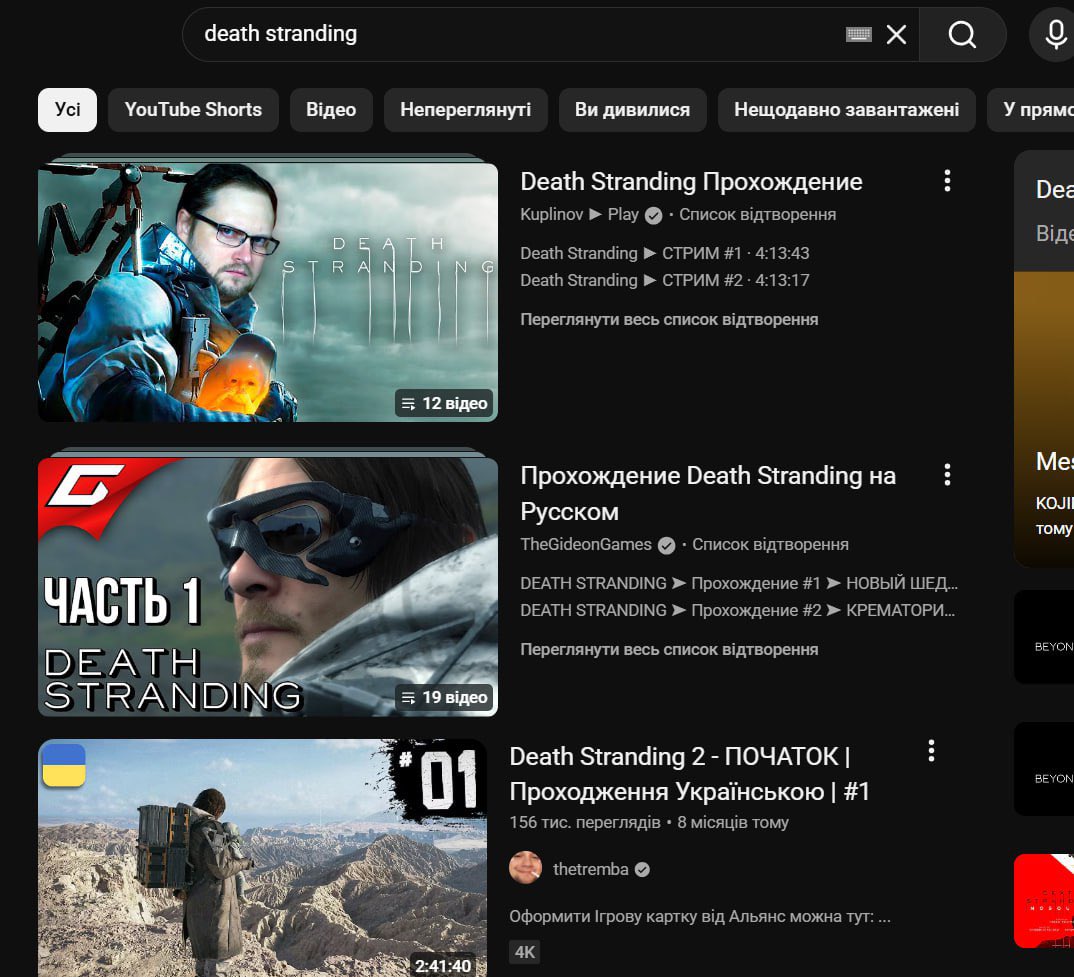Open more options for TheGideonGames playlist
The image size is (1074, 977).
coord(947,475)
